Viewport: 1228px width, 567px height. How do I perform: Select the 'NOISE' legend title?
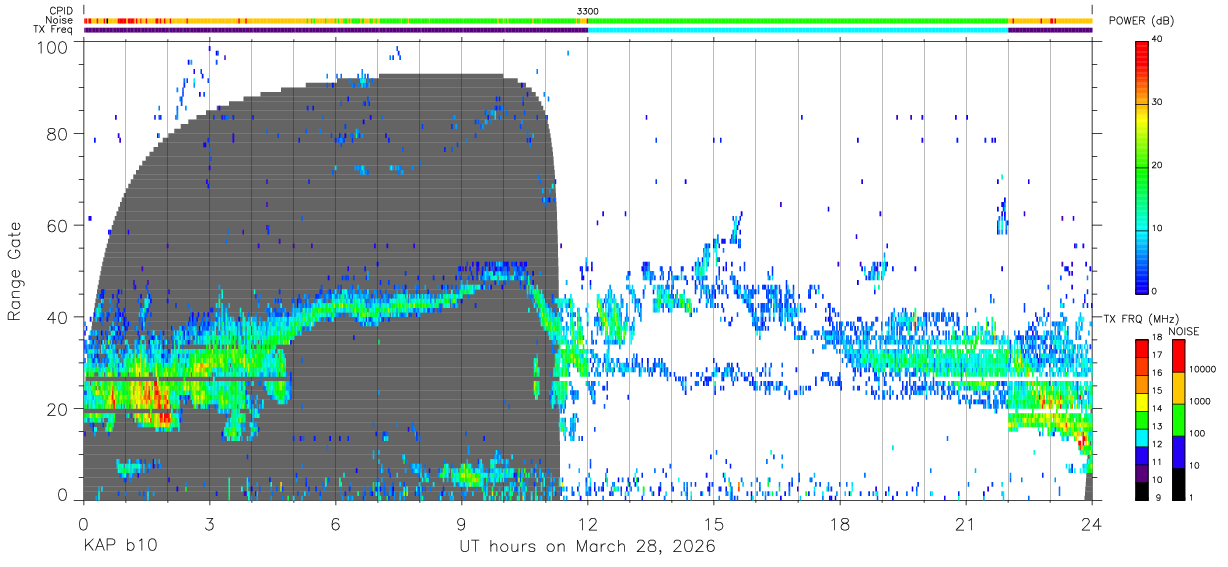(x=1183, y=331)
